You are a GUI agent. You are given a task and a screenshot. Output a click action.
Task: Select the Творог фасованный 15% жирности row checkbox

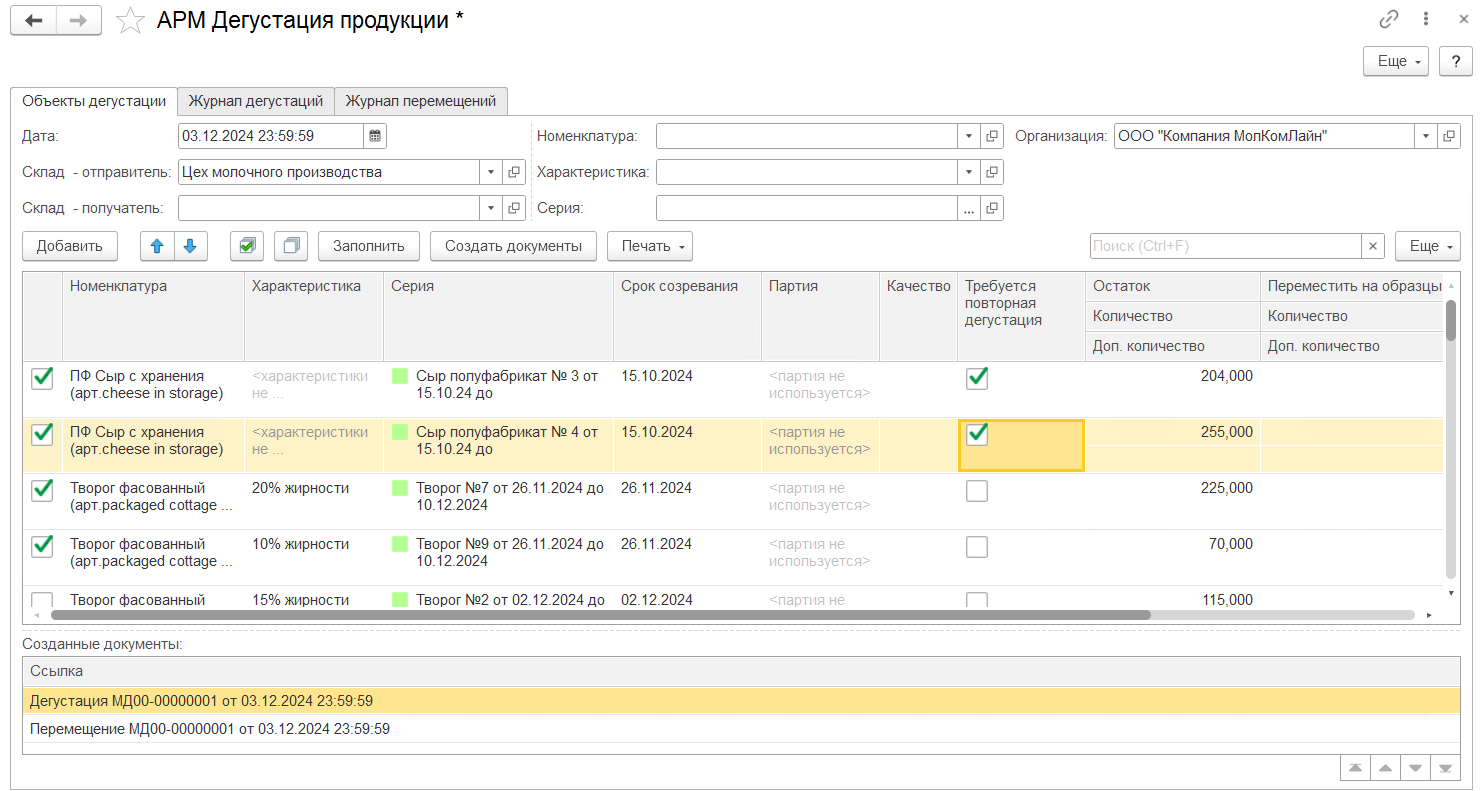(x=42, y=600)
